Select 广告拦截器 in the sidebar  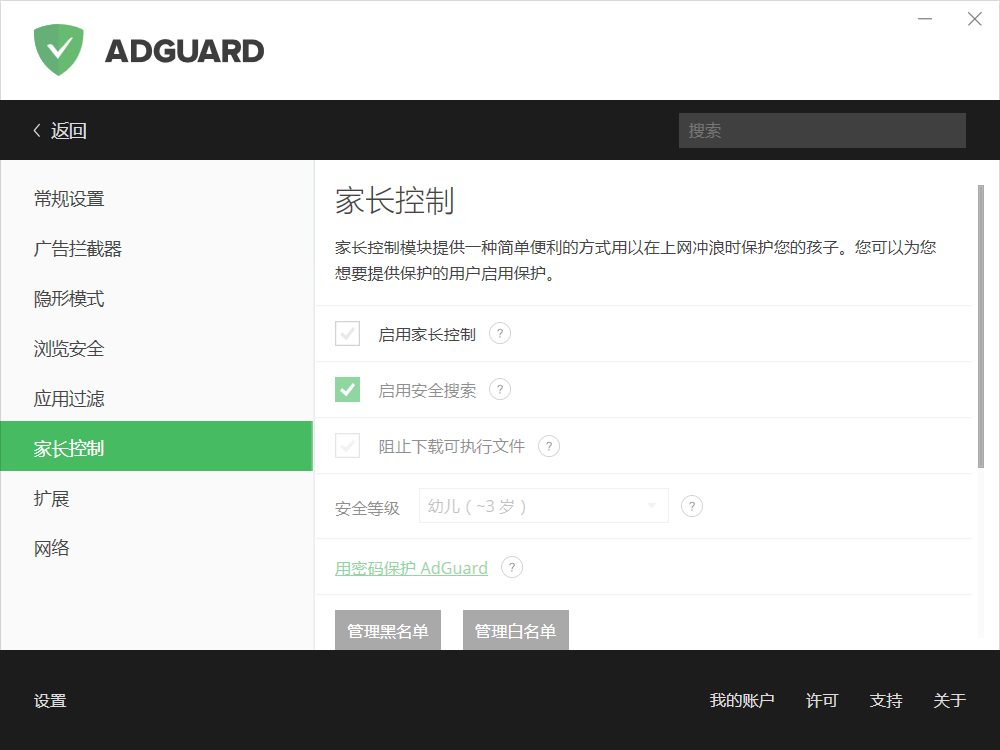[156, 248]
